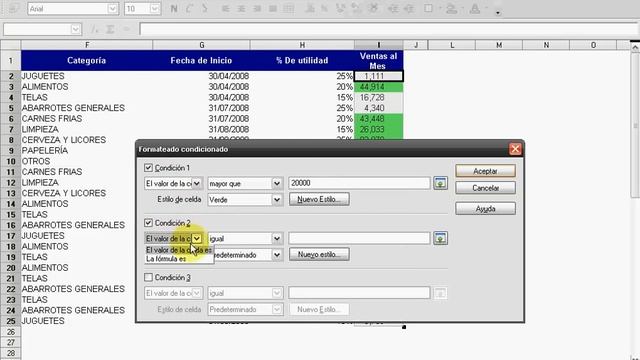Click the percent number format icon
This screenshot has width=640, height=360.
[x=324, y=9]
